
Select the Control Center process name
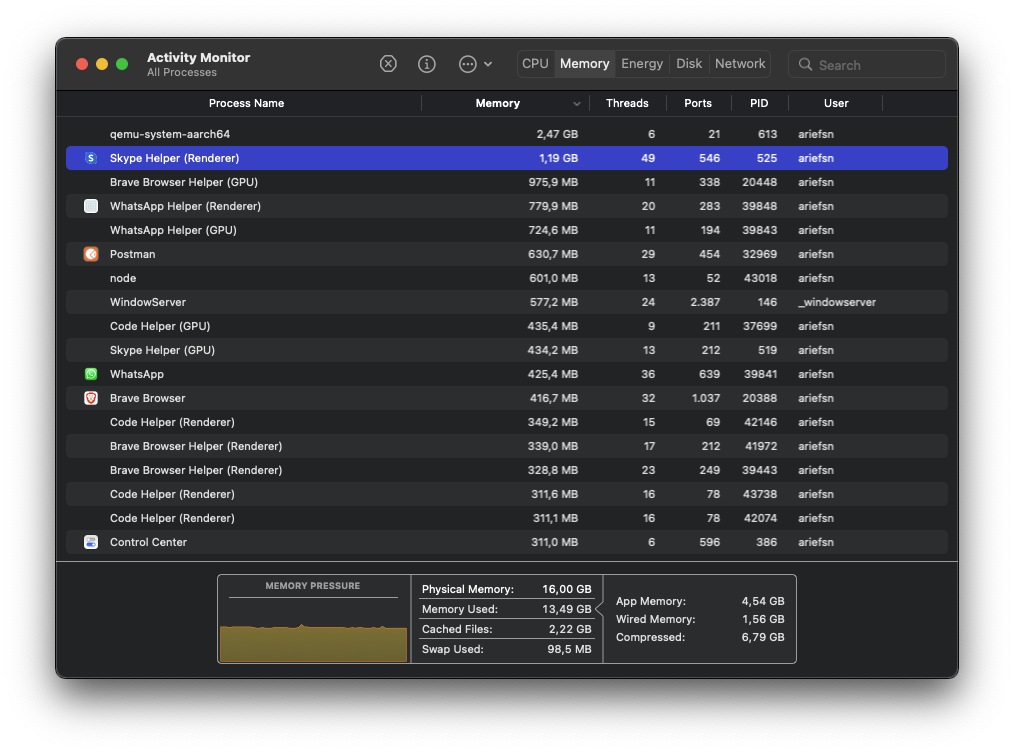pyautogui.click(x=148, y=542)
